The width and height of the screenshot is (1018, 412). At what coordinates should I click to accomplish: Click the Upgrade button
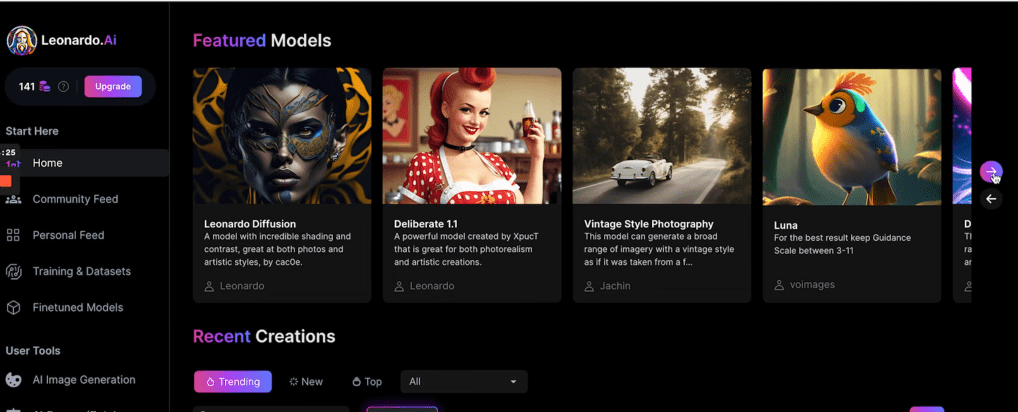(113, 86)
